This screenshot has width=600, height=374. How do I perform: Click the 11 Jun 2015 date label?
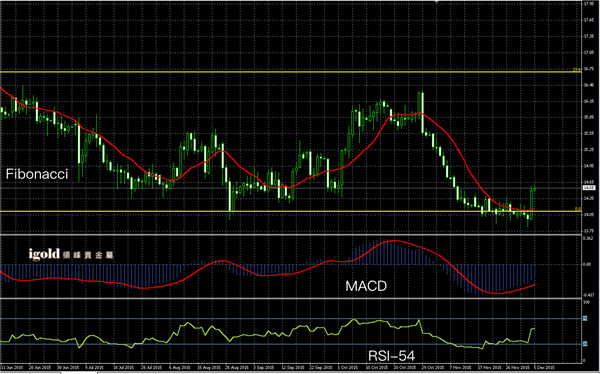[10, 366]
